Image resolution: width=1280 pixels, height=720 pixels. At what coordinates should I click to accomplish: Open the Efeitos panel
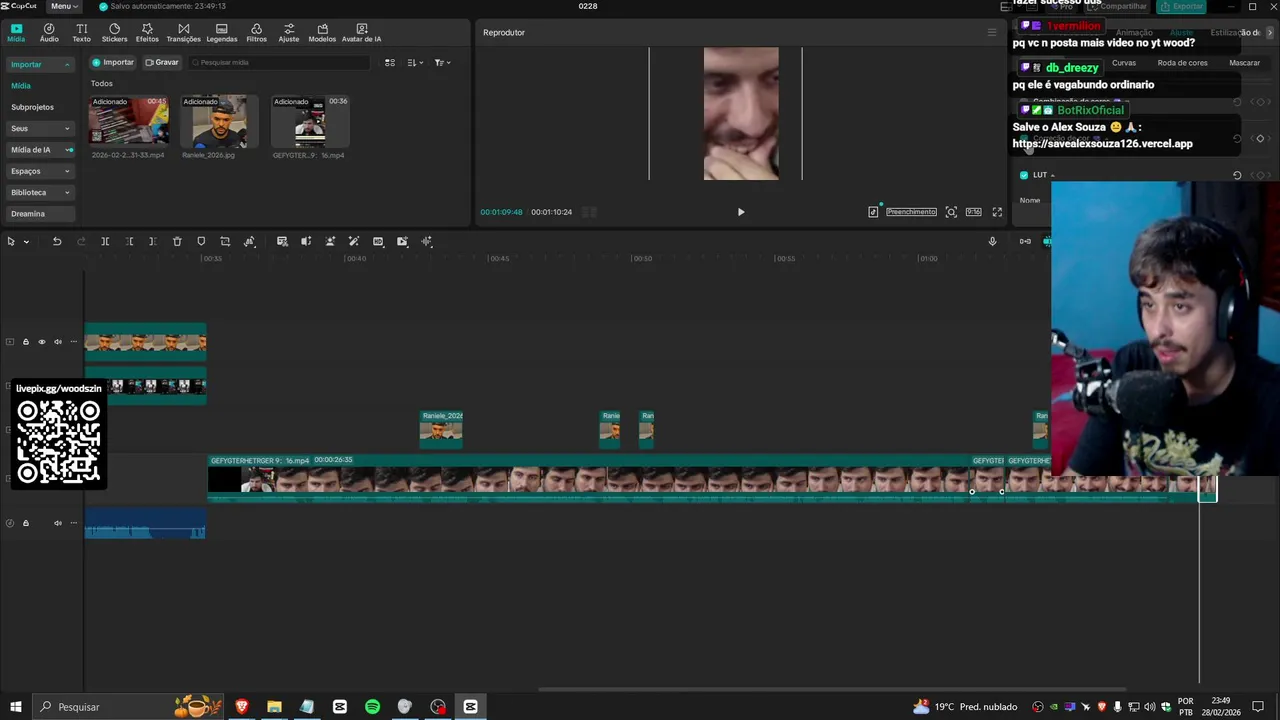pyautogui.click(x=147, y=33)
